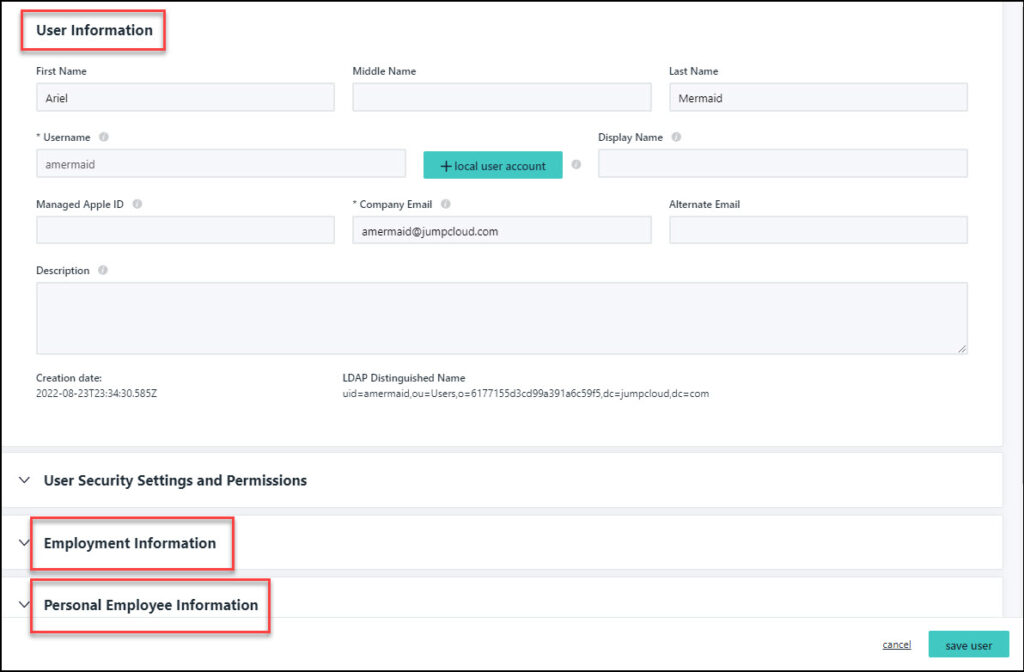Click the save user button
This screenshot has height=672, width=1024.
pos(968,645)
